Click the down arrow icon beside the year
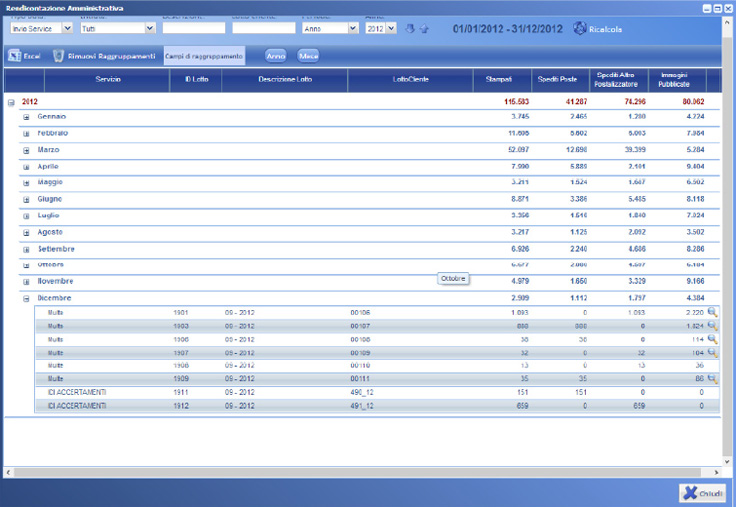The image size is (736, 507). [x=410, y=29]
